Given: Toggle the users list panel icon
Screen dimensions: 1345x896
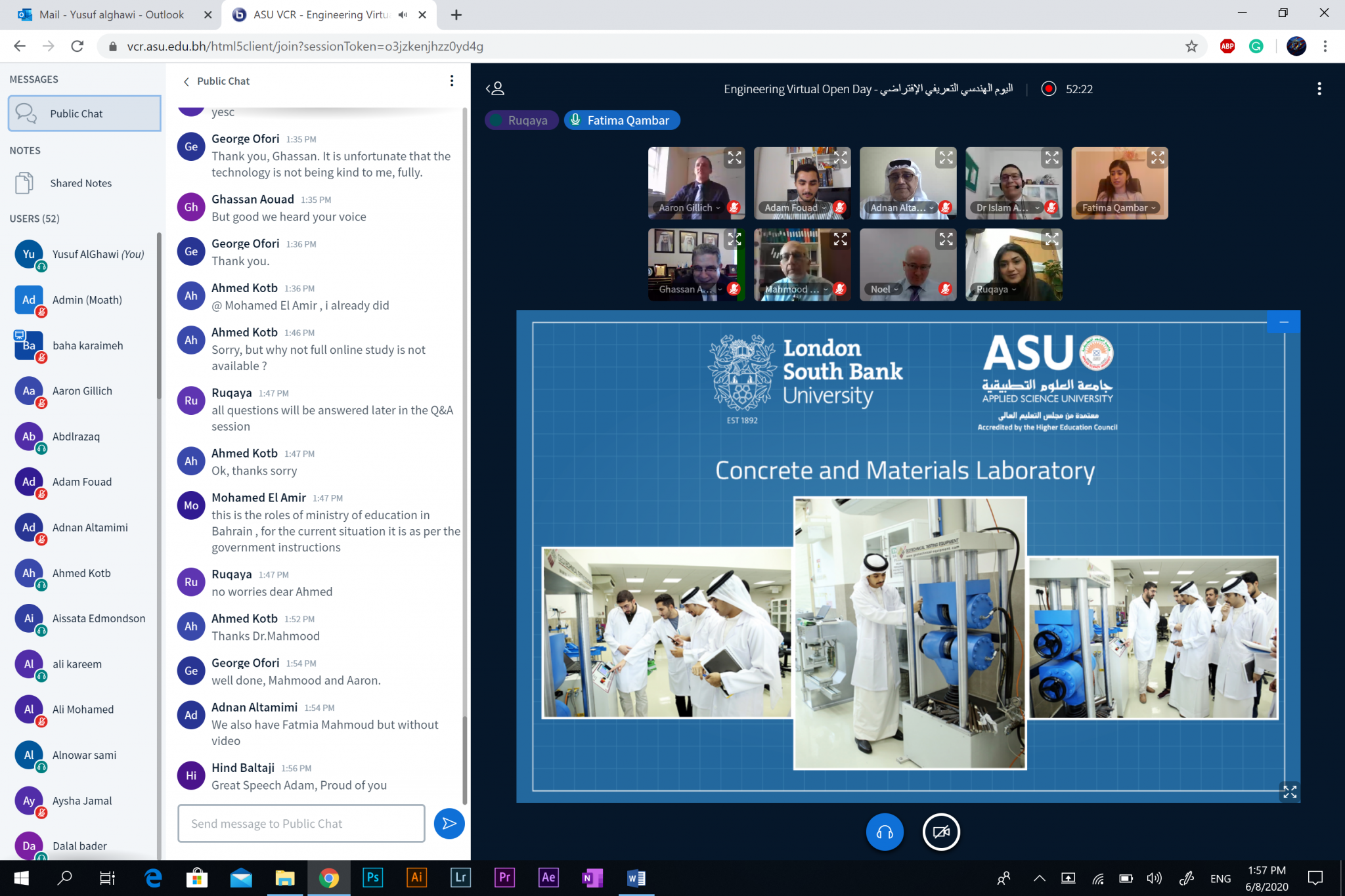Looking at the screenshot, I should click(495, 88).
